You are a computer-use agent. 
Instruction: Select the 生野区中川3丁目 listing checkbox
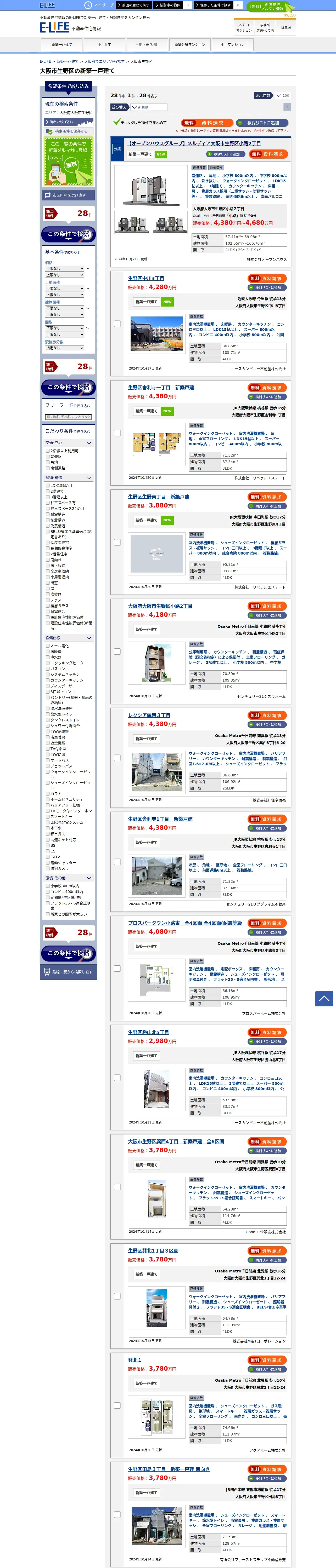[x=117, y=324]
